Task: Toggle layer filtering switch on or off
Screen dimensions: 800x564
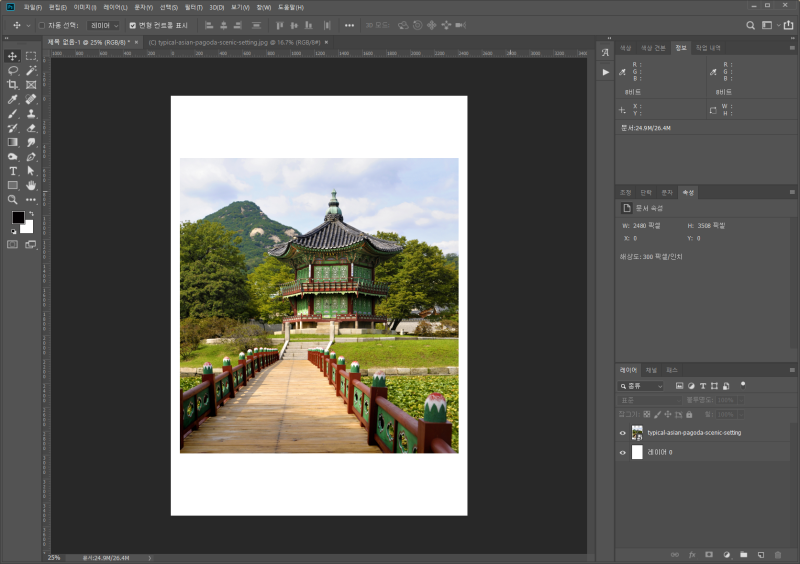Action: pyautogui.click(x=743, y=385)
